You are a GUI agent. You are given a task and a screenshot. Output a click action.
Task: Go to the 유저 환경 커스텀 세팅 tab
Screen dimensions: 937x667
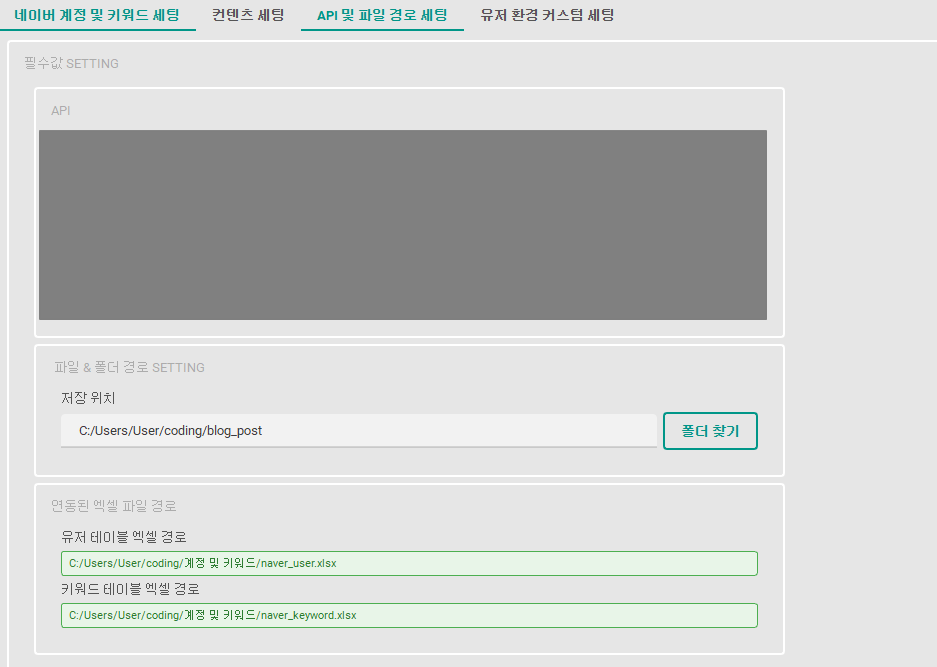tap(547, 15)
